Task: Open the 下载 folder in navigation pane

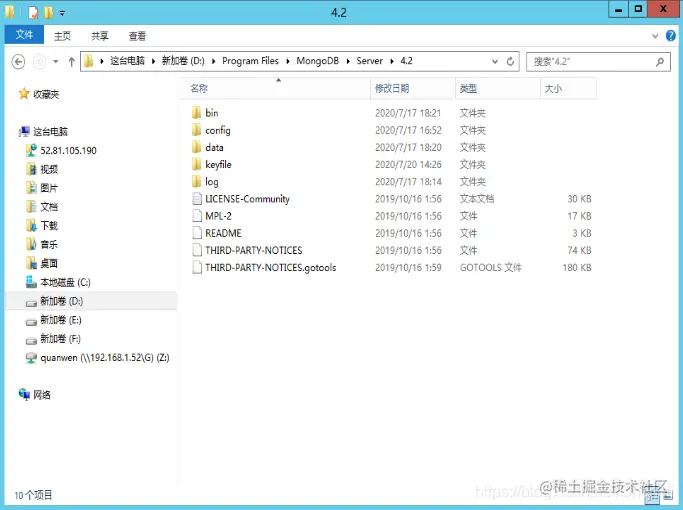Action: point(49,226)
